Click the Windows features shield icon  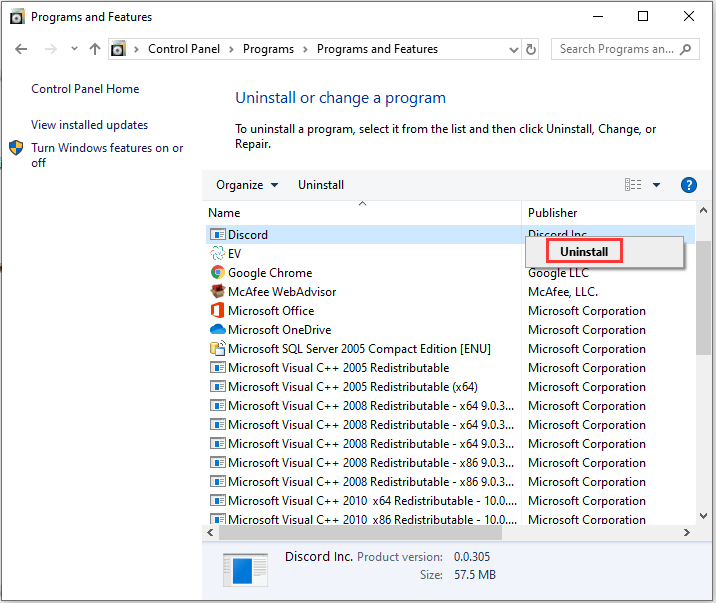point(16,147)
